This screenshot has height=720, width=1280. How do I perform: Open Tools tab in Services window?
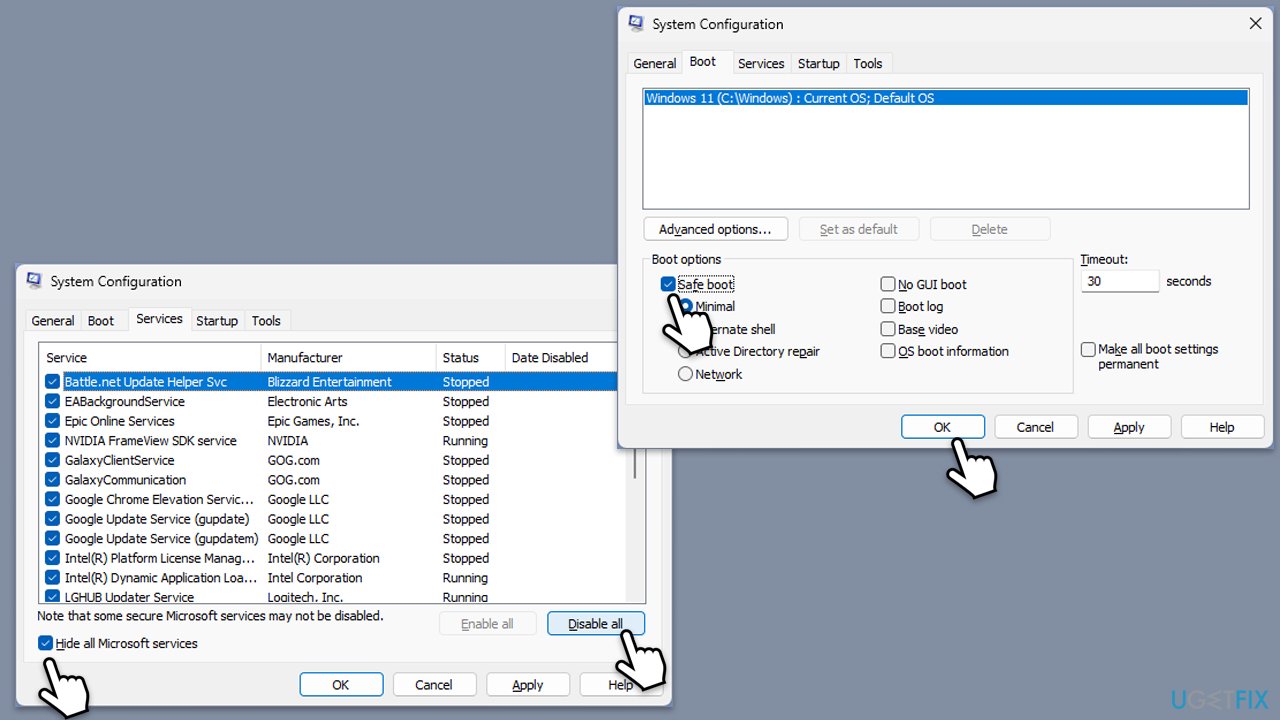[266, 321]
